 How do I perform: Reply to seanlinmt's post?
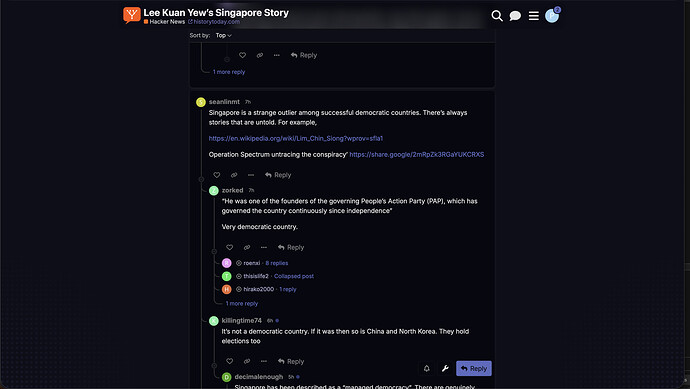[278, 175]
